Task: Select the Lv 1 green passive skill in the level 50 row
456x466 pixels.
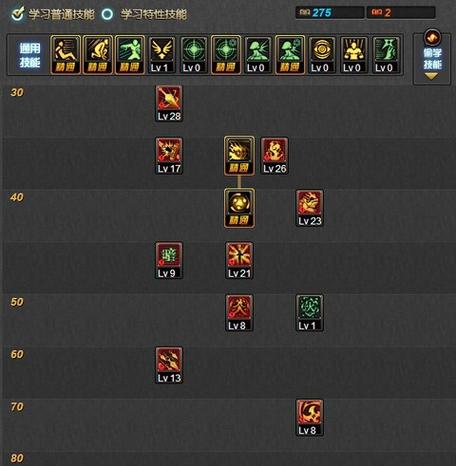Action: 309,313
